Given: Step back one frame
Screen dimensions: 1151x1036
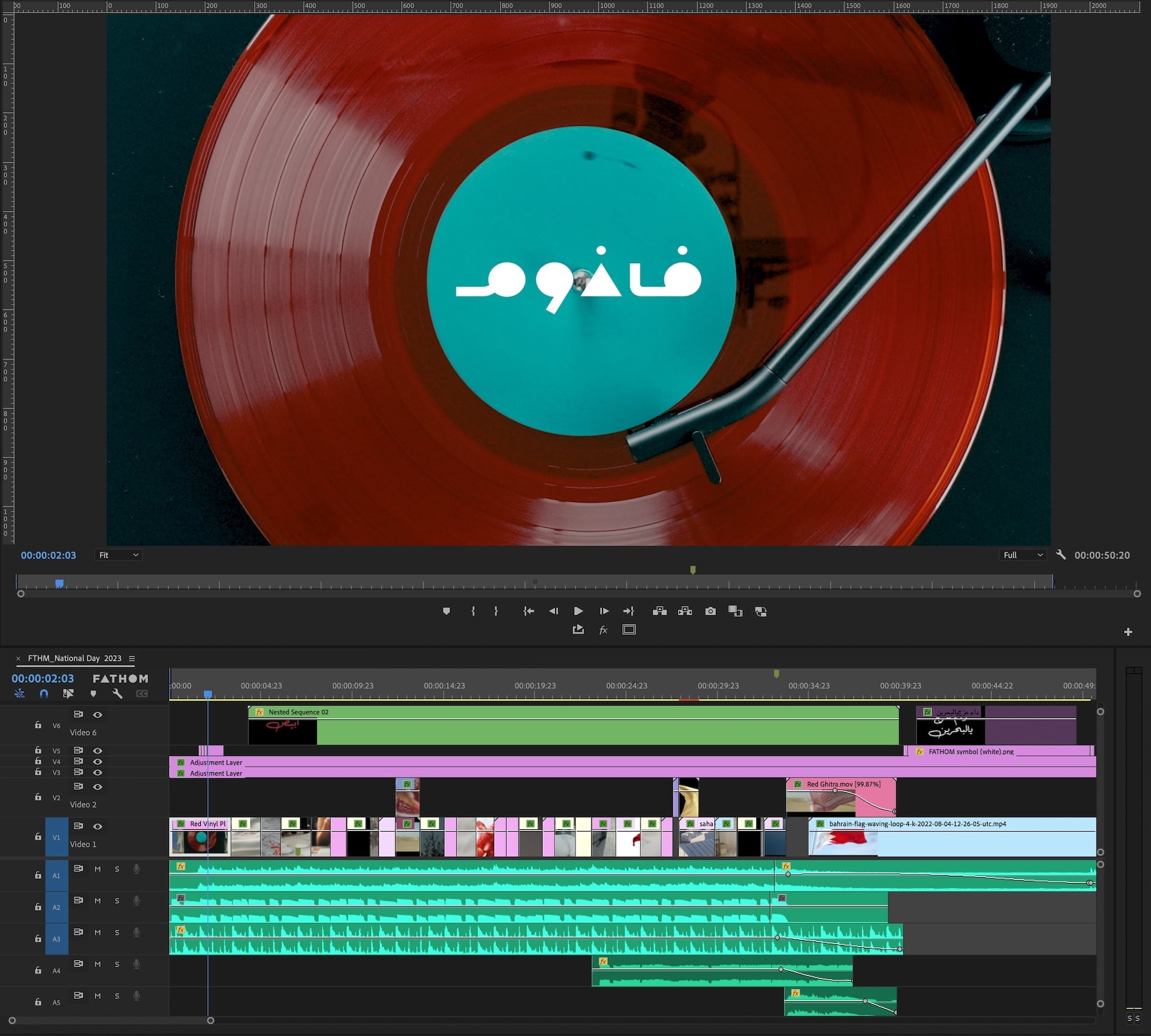Looking at the screenshot, I should point(553,611).
